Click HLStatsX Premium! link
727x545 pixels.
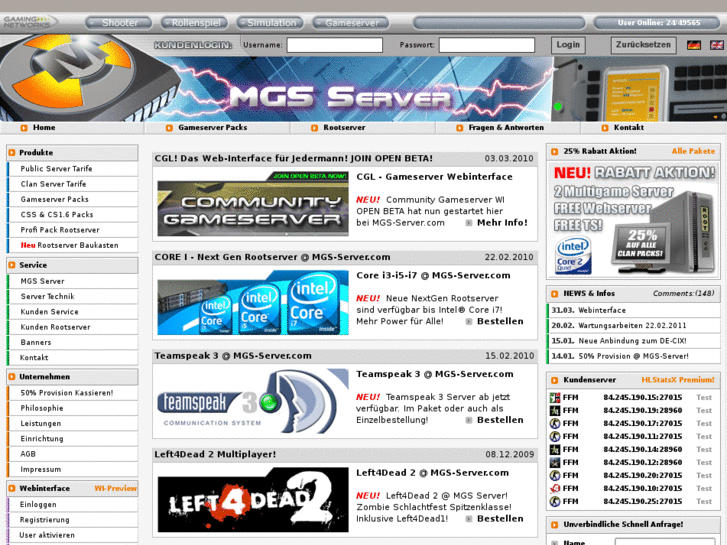(x=678, y=380)
